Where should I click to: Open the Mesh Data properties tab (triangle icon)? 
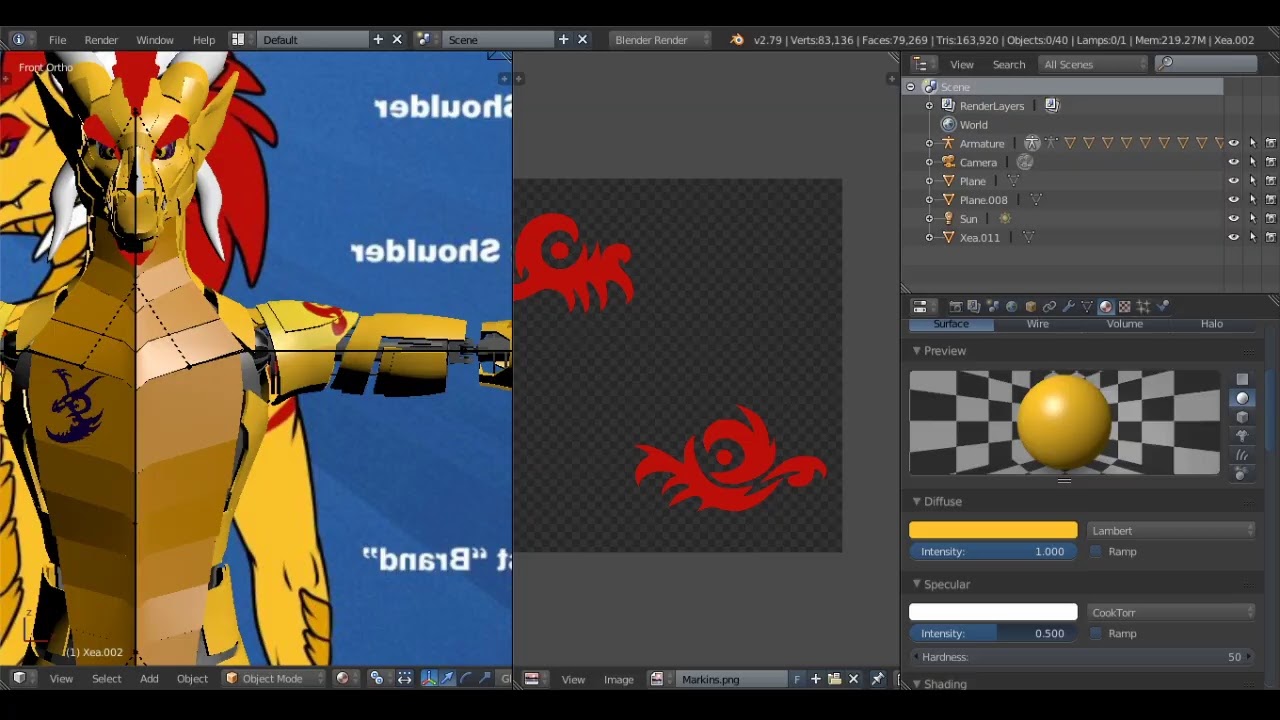(x=1087, y=306)
